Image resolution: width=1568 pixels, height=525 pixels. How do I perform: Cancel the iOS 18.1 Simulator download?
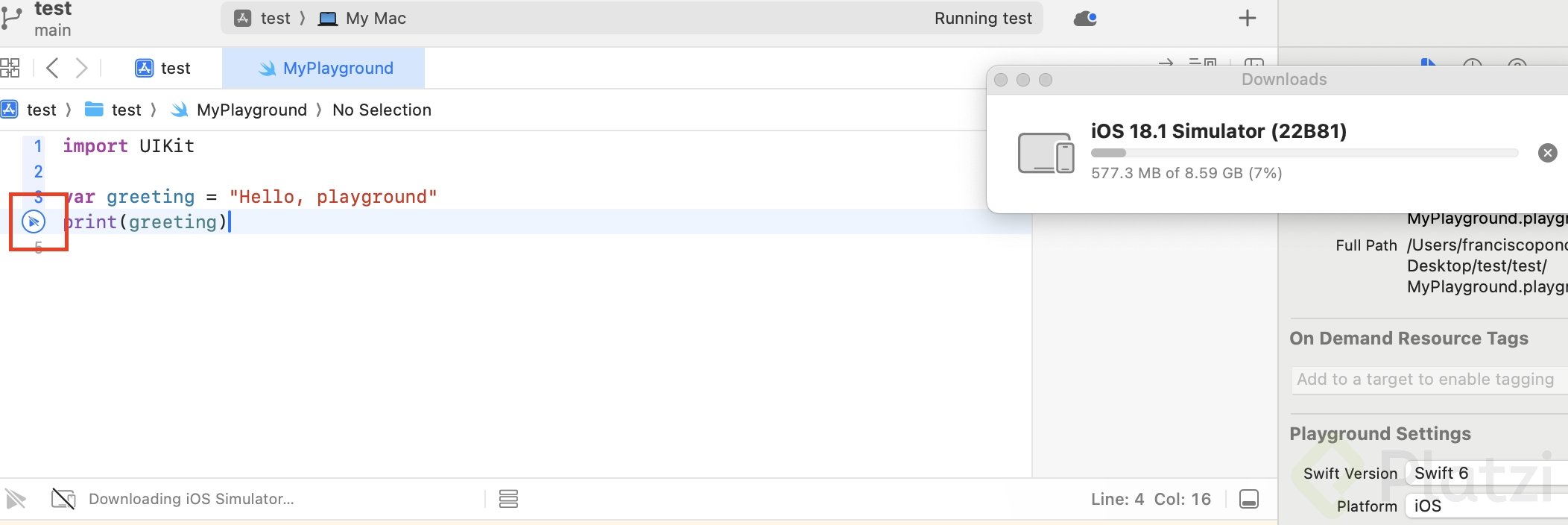pos(1547,153)
